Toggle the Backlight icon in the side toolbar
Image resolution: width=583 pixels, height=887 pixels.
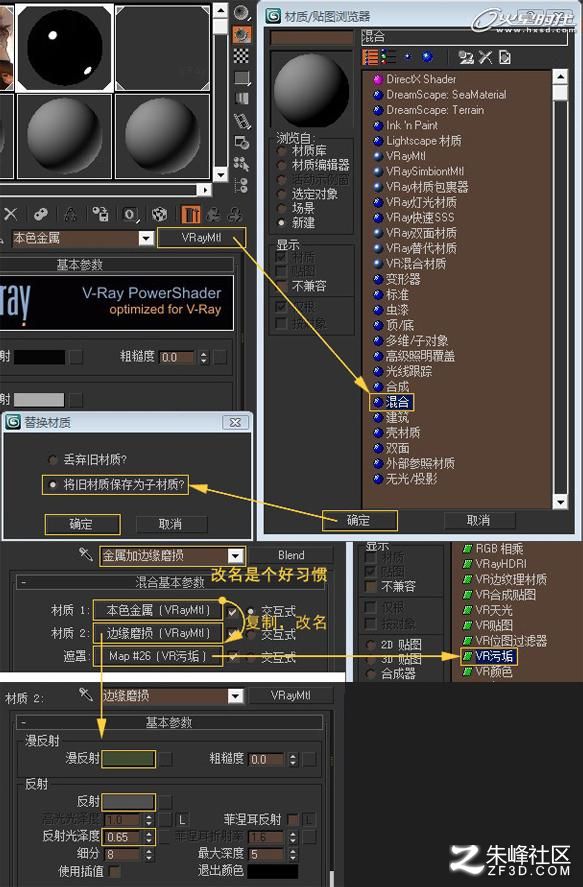242,35
